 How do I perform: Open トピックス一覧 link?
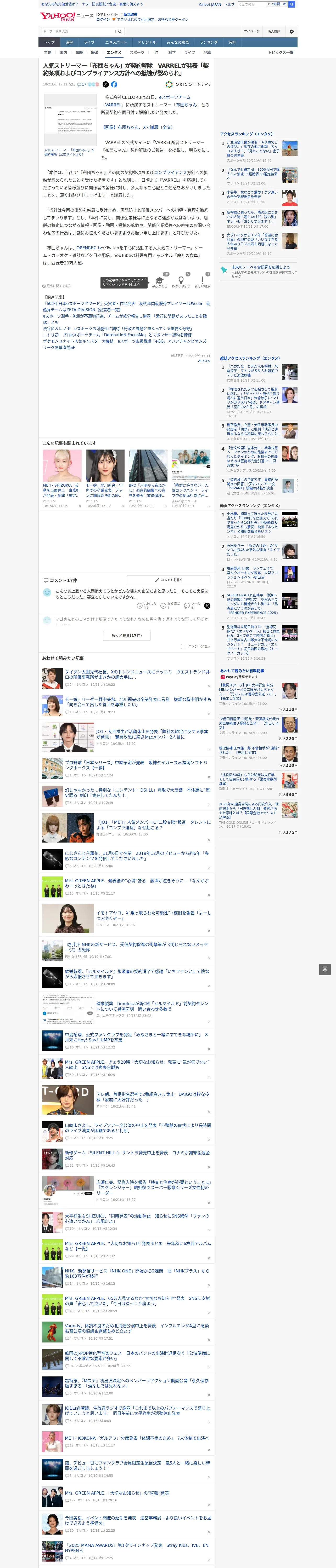281,52
